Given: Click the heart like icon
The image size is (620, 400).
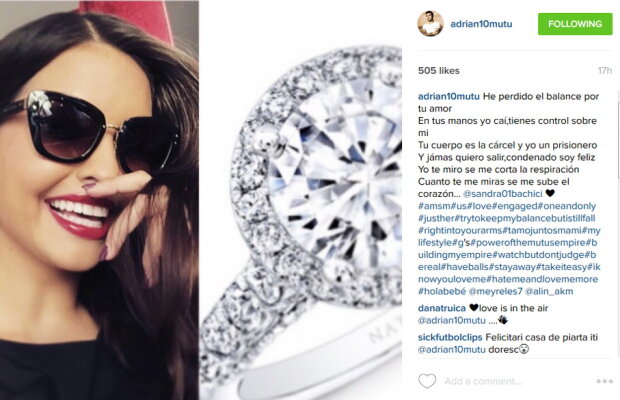Looking at the screenshot, I should click(x=427, y=381).
